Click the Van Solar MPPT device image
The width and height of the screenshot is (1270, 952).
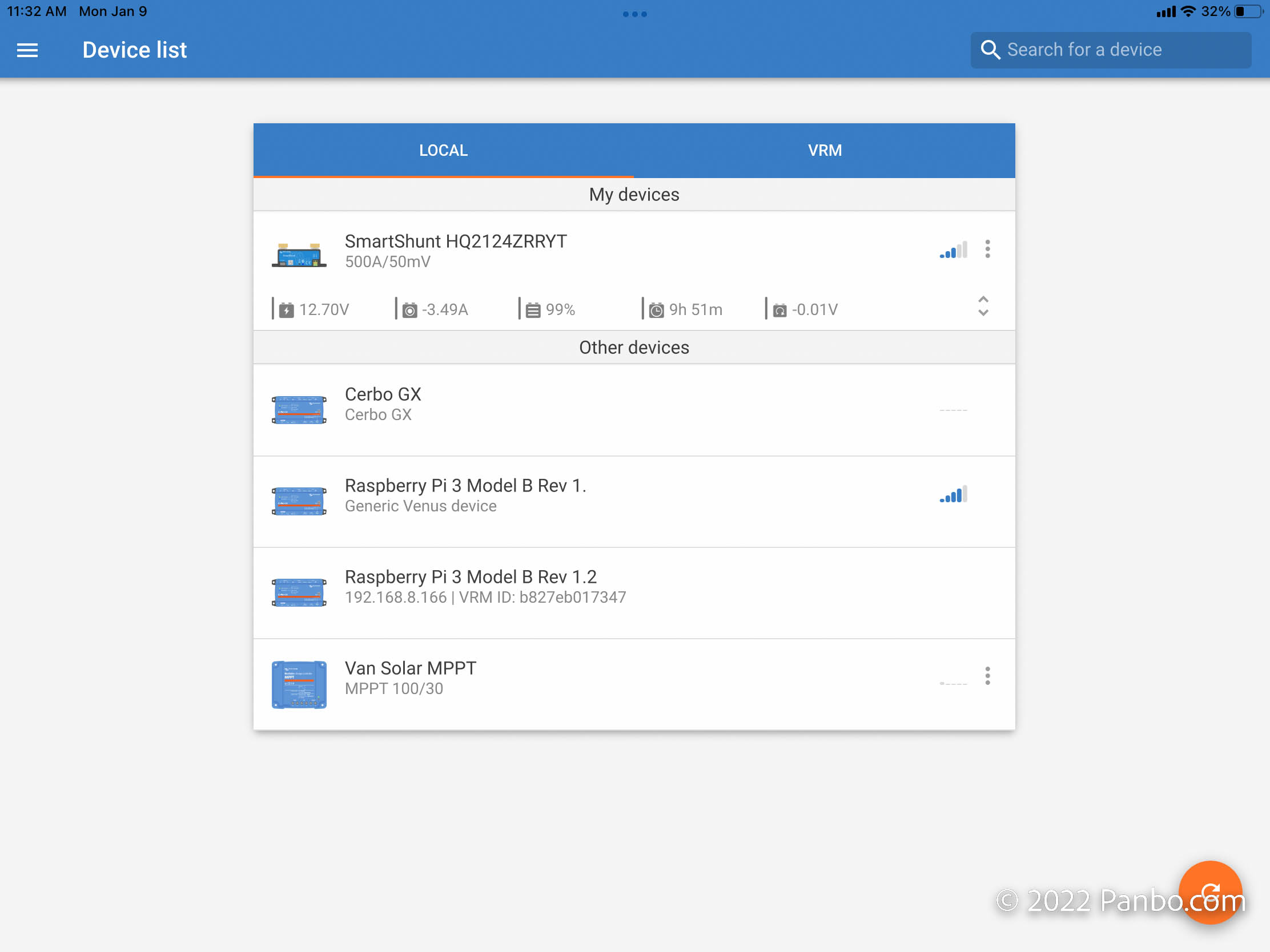(x=299, y=684)
